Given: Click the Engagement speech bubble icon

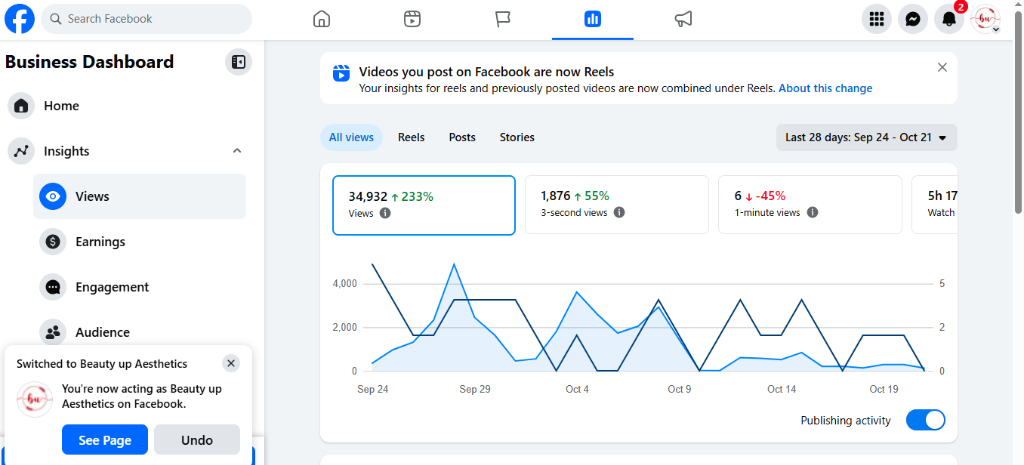Looking at the screenshot, I should (x=53, y=287).
